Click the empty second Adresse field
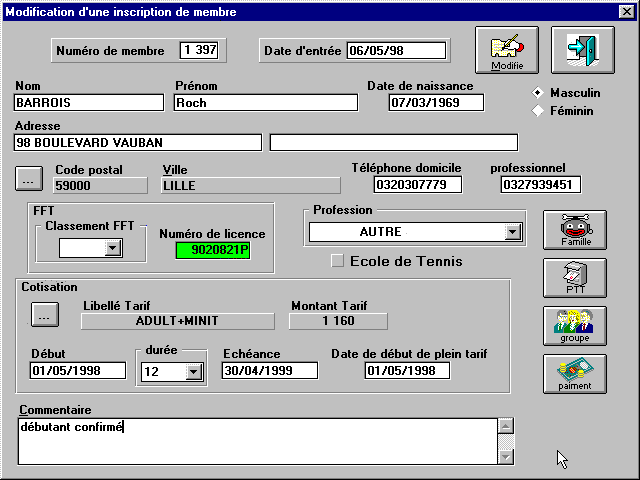640x480 pixels. click(x=394, y=142)
